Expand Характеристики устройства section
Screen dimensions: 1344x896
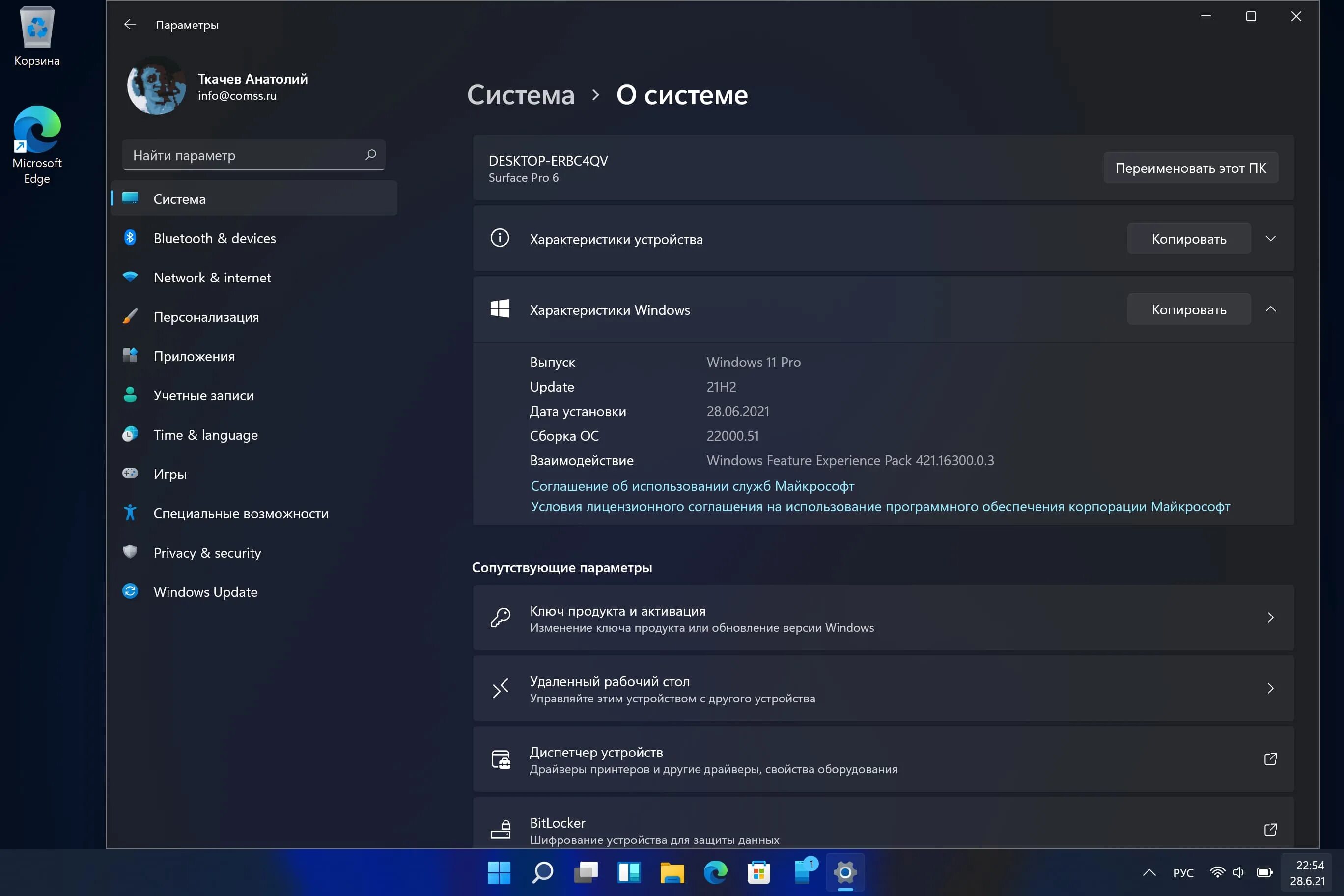pos(1270,238)
